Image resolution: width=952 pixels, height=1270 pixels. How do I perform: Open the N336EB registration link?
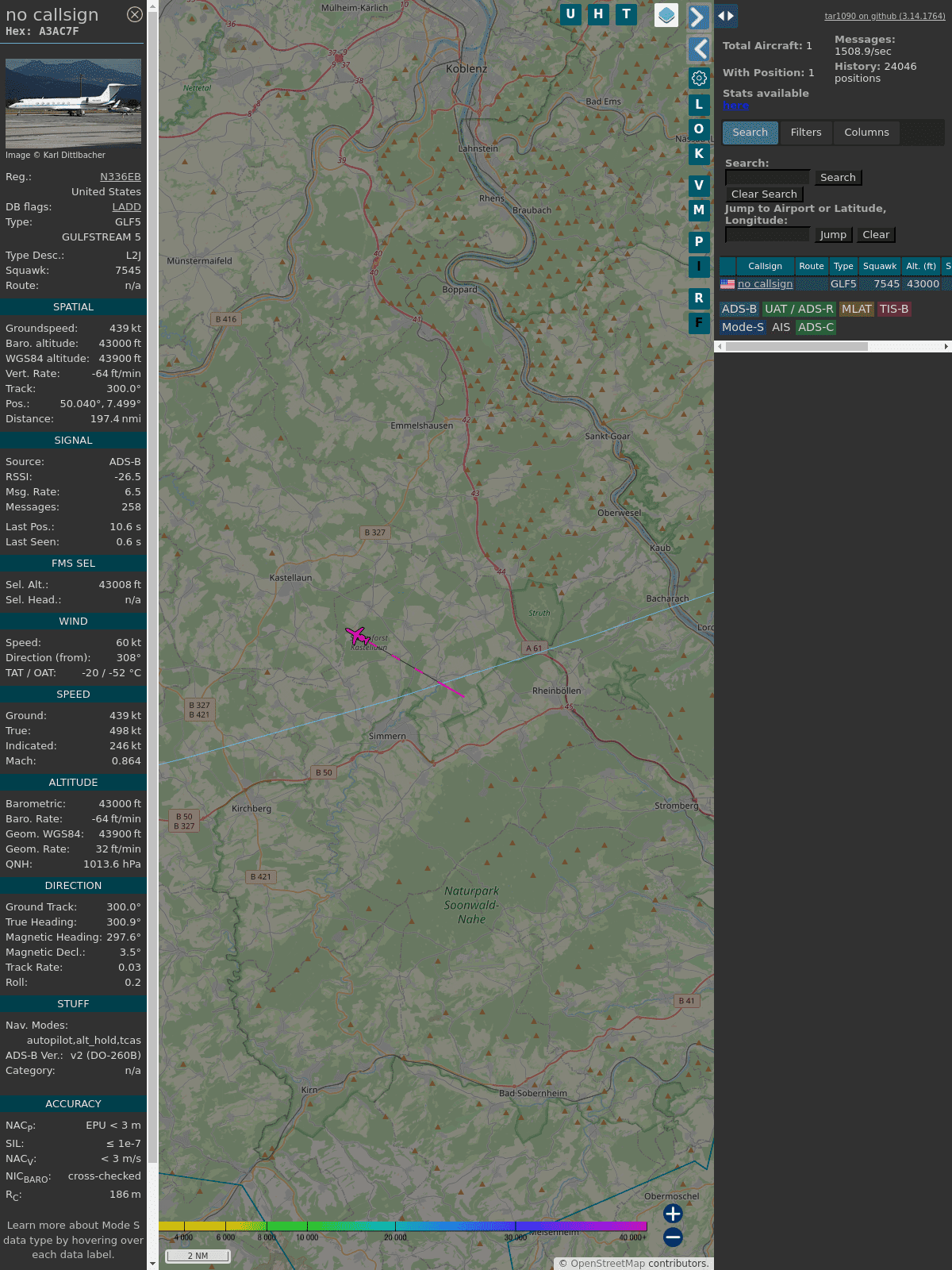[x=120, y=177]
